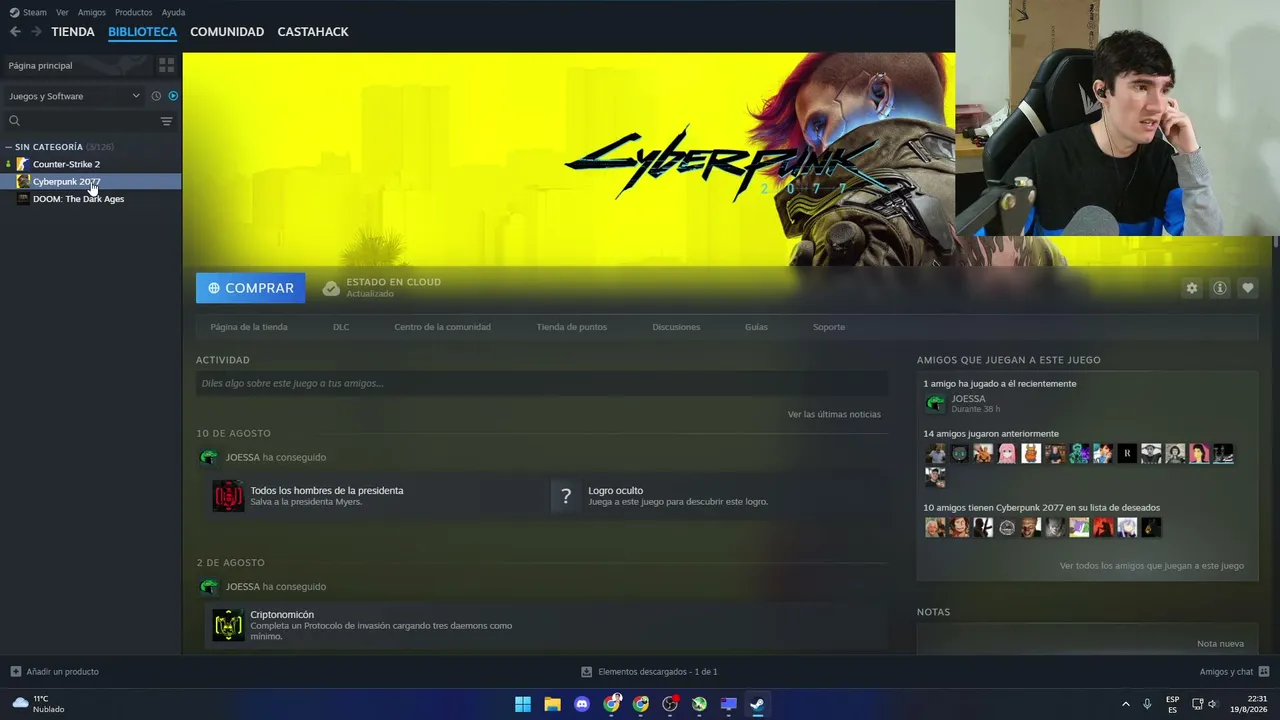Image resolution: width=1280 pixels, height=720 pixels.
Task: Click the cloud status checkmark icon
Action: (x=331, y=288)
